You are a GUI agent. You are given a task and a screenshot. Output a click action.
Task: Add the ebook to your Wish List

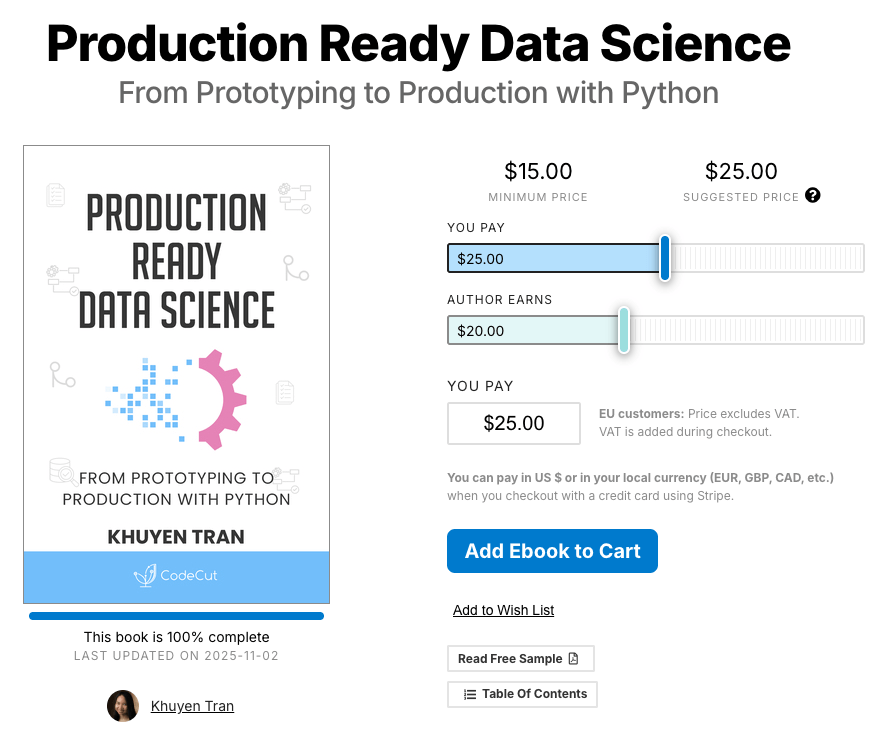pos(503,610)
